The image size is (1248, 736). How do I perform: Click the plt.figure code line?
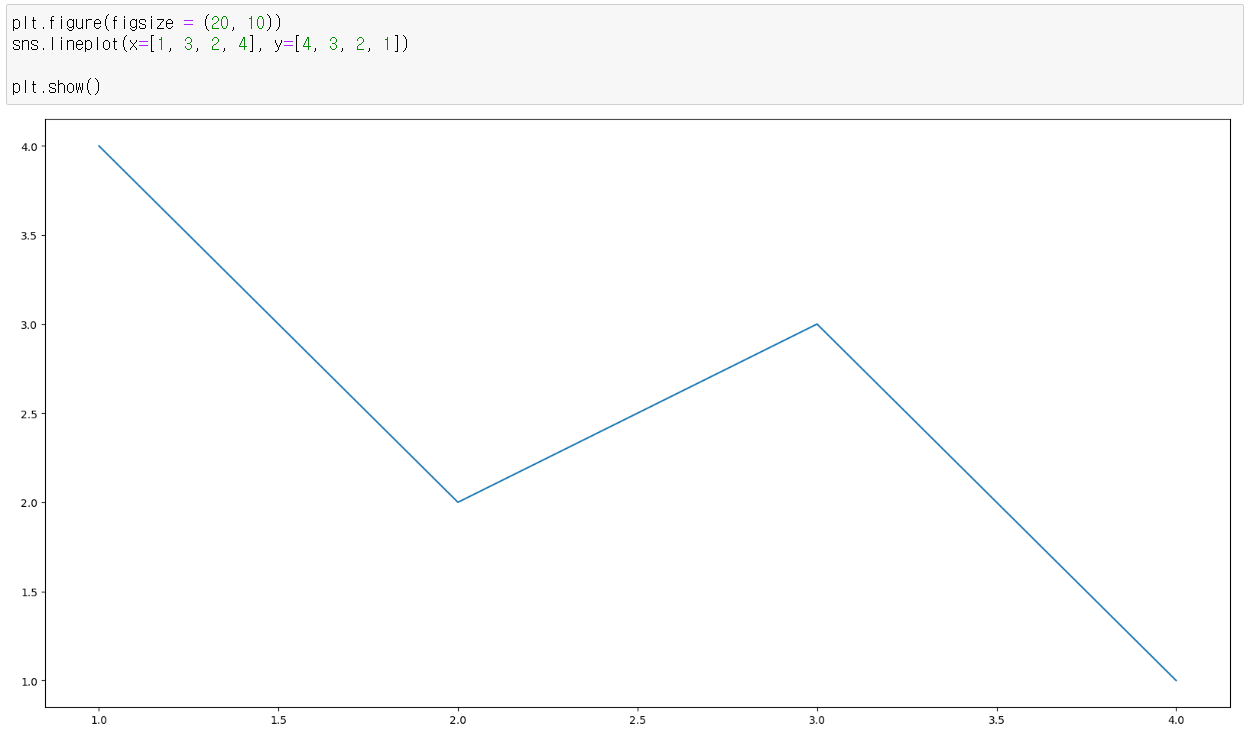pyautogui.click(x=147, y=22)
